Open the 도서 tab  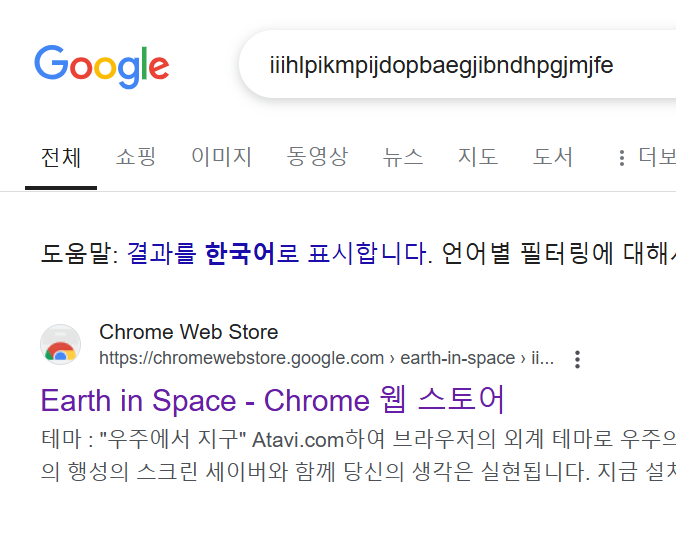(553, 156)
